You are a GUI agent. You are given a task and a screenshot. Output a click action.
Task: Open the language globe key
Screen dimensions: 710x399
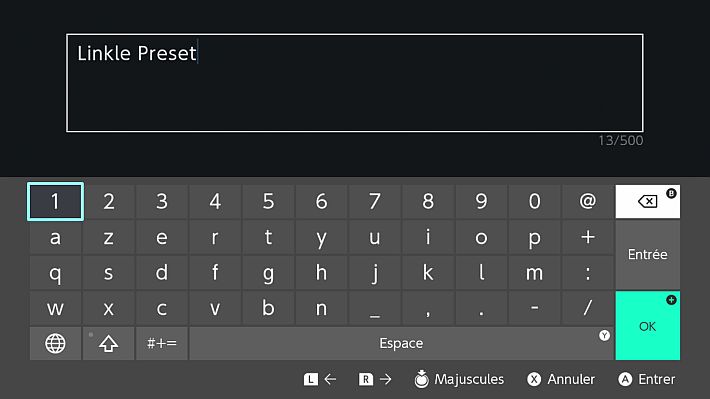[55, 343]
